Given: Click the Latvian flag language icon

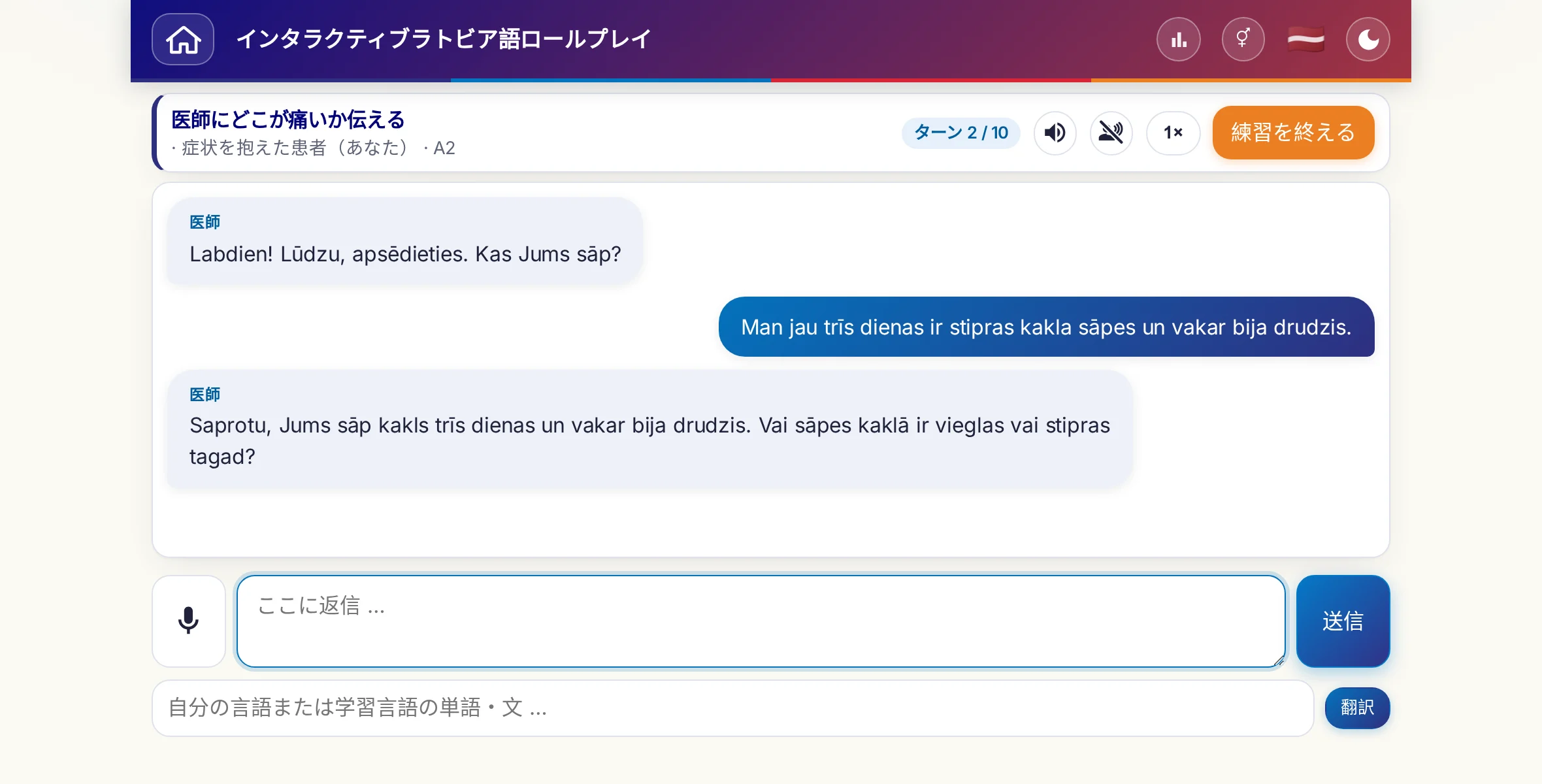Looking at the screenshot, I should [1305, 39].
